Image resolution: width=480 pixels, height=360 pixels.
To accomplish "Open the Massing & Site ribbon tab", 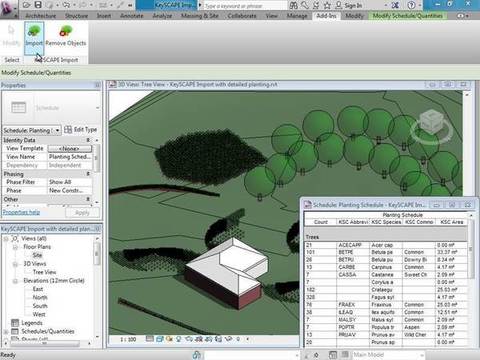I will (200, 16).
